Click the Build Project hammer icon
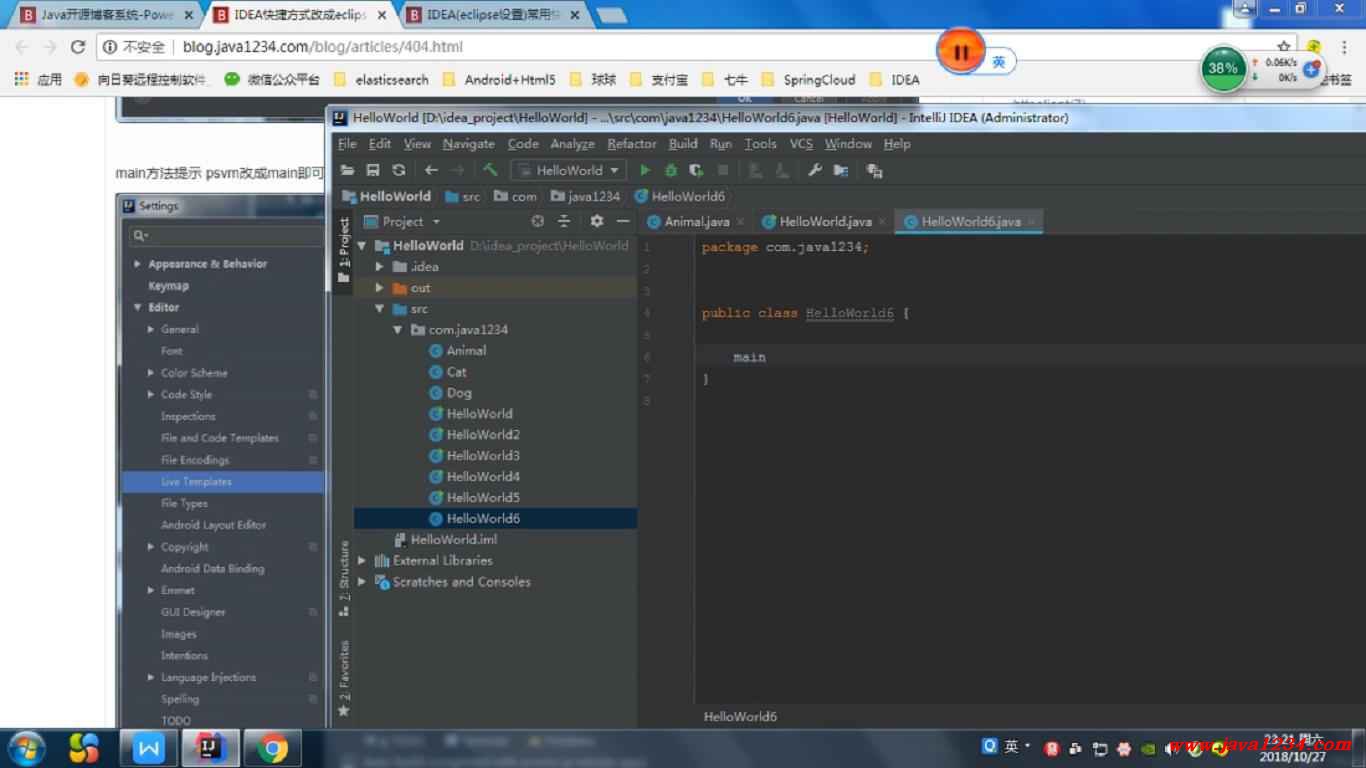The image size is (1366, 768). [490, 171]
